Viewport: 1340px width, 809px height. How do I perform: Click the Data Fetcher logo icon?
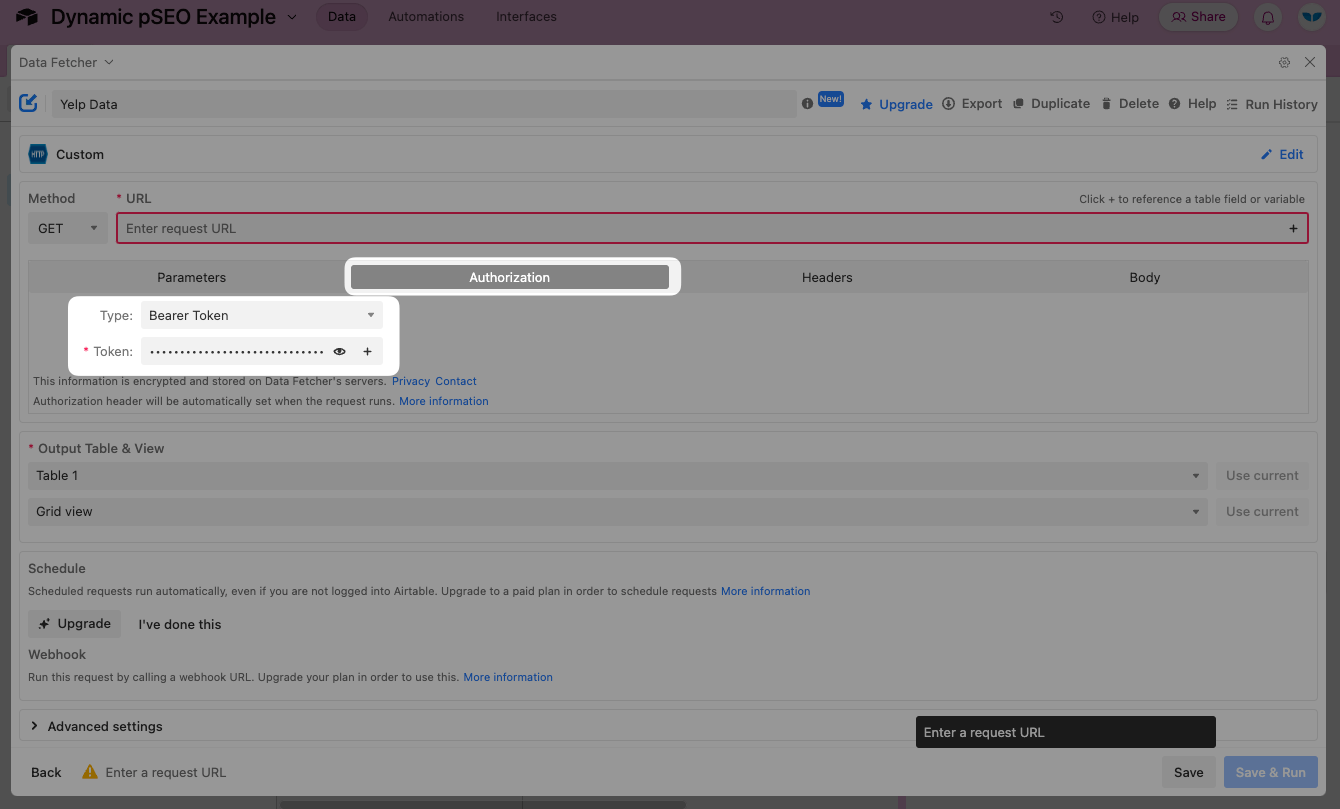tap(29, 103)
